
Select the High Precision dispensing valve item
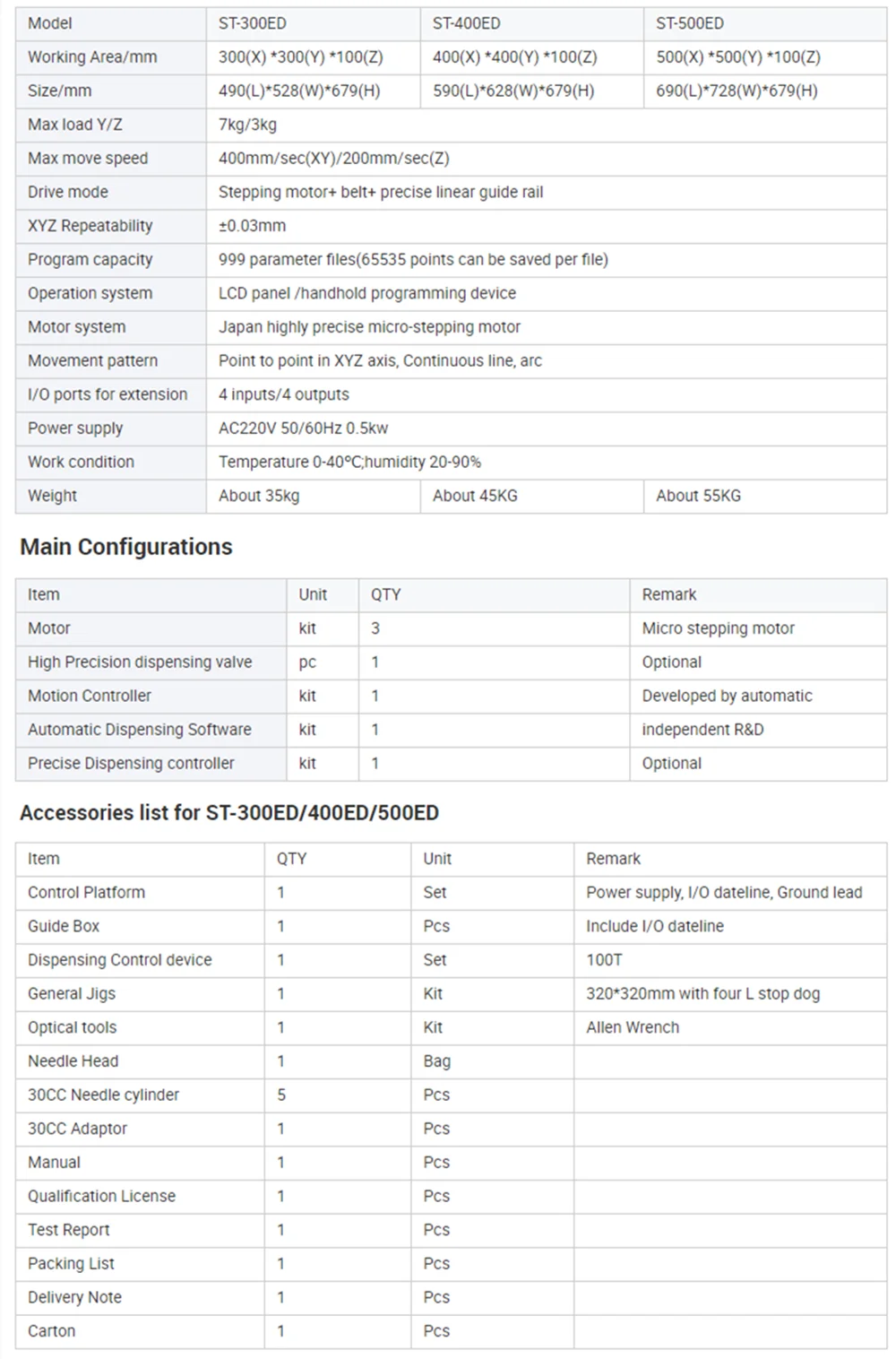[x=140, y=662]
